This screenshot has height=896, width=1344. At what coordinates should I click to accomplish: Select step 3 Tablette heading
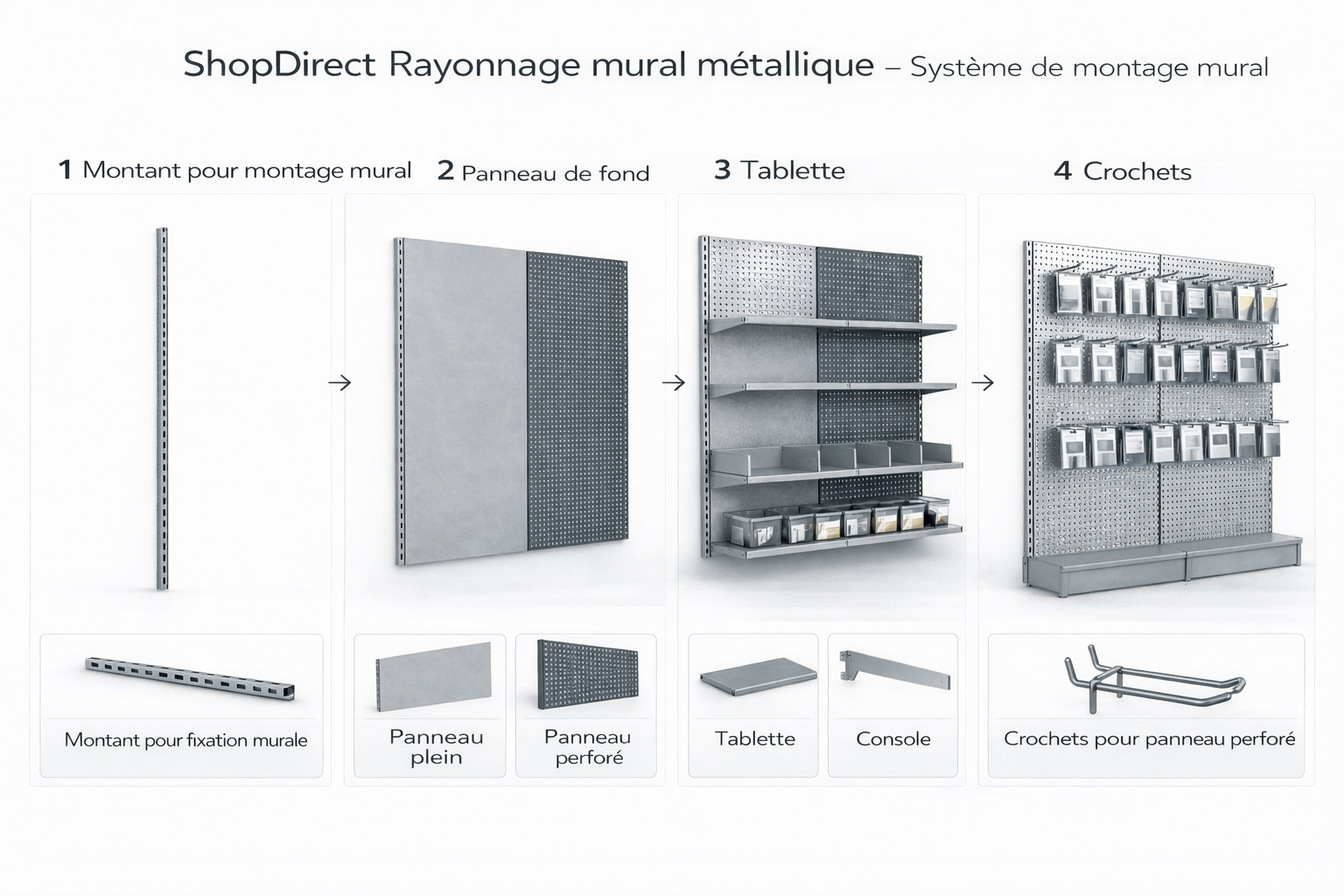(x=780, y=170)
